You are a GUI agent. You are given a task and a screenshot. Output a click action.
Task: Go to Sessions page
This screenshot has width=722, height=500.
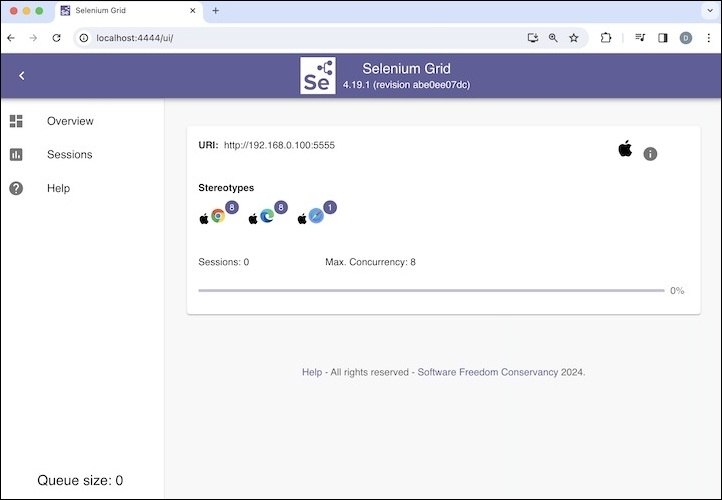[x=70, y=154]
